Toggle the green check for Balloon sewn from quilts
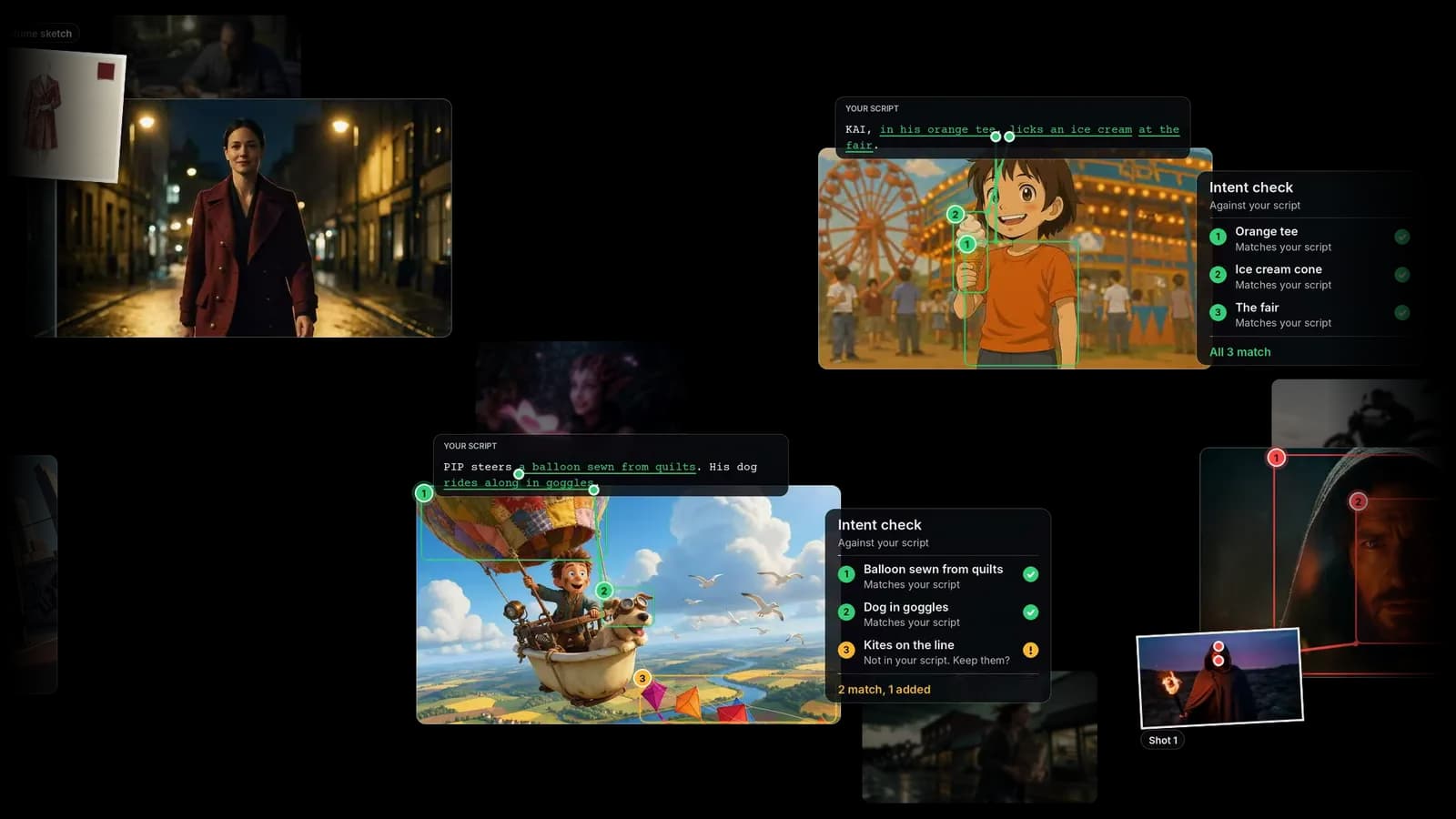 [x=1030, y=574]
